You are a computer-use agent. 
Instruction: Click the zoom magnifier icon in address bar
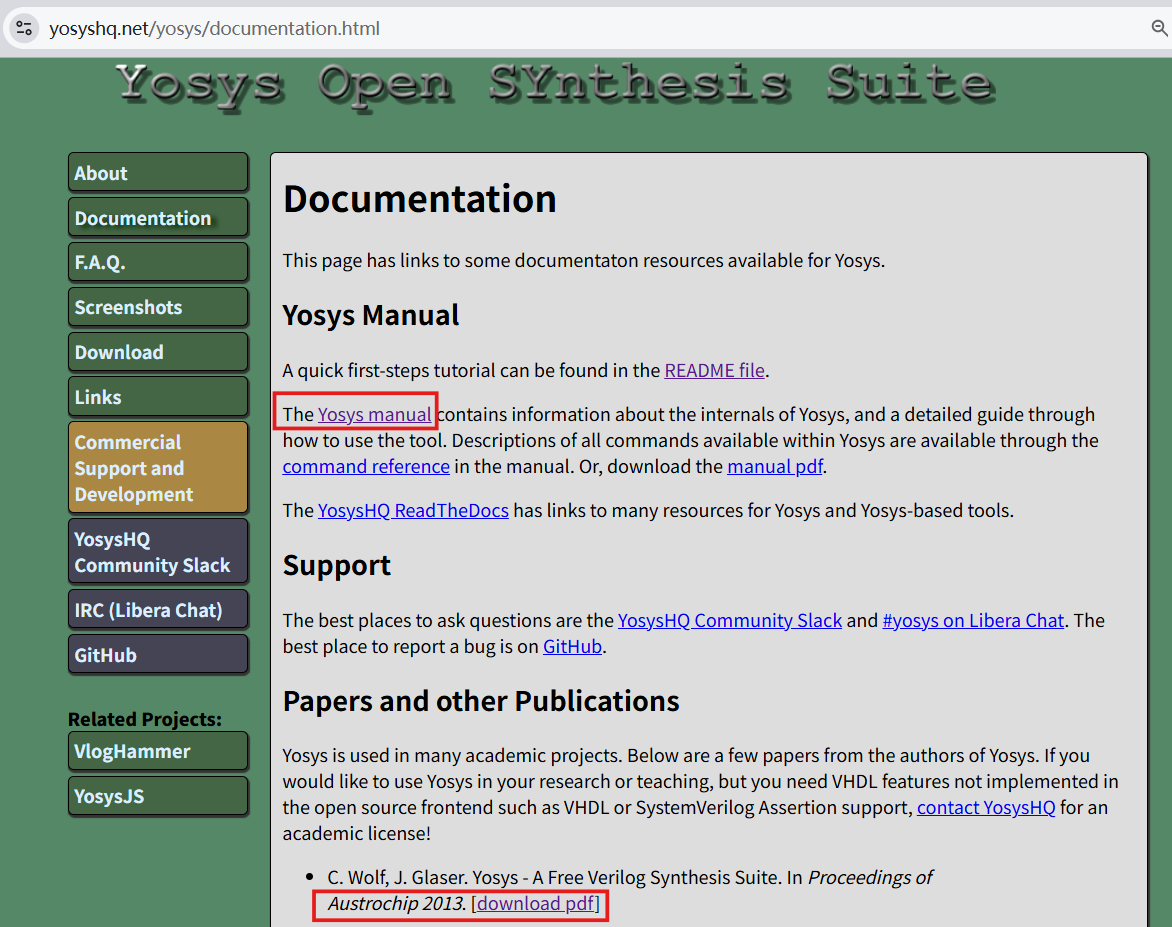(x=1159, y=28)
